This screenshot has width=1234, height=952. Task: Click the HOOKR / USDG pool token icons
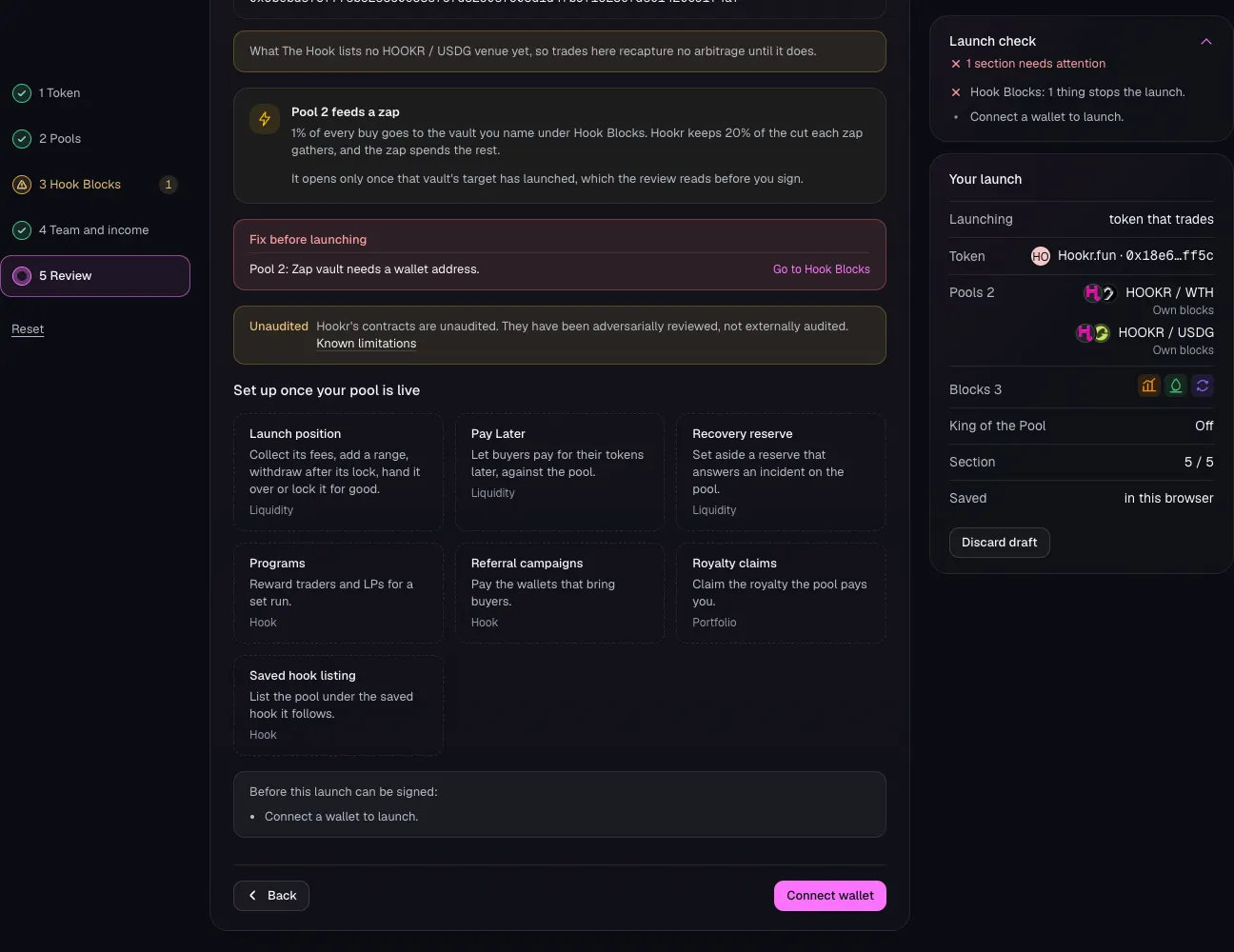1093,332
